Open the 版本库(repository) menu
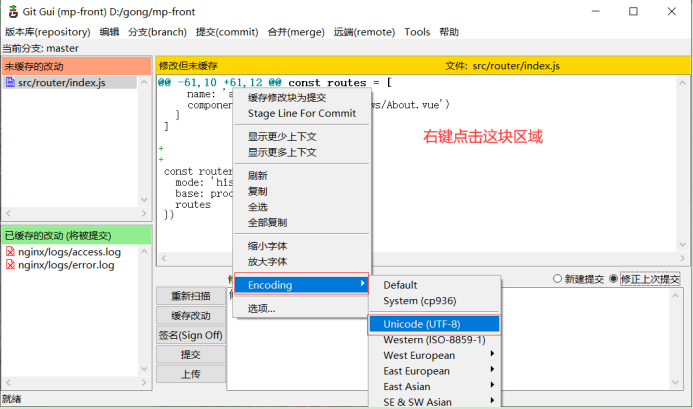The width and height of the screenshot is (693, 409). (x=47, y=32)
